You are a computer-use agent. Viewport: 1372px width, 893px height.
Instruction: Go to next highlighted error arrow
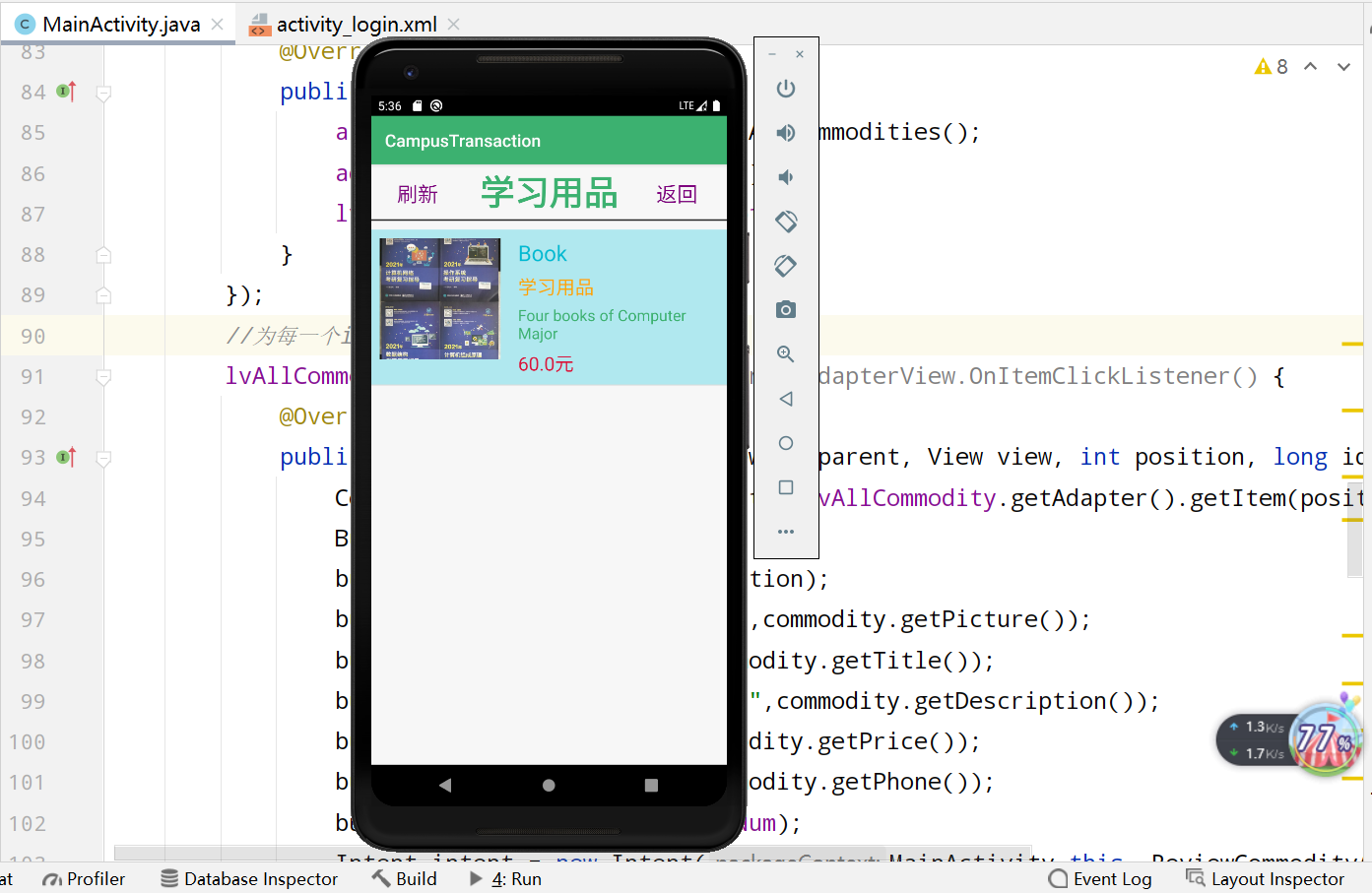click(x=1343, y=67)
